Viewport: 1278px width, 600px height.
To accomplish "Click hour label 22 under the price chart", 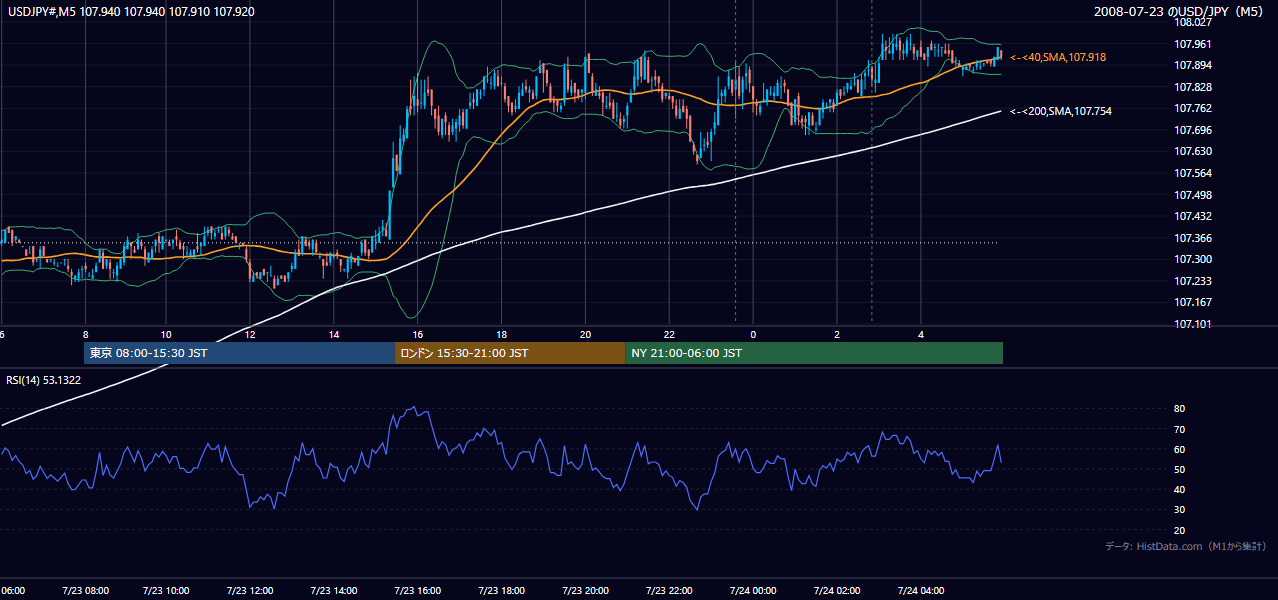I will point(669,334).
